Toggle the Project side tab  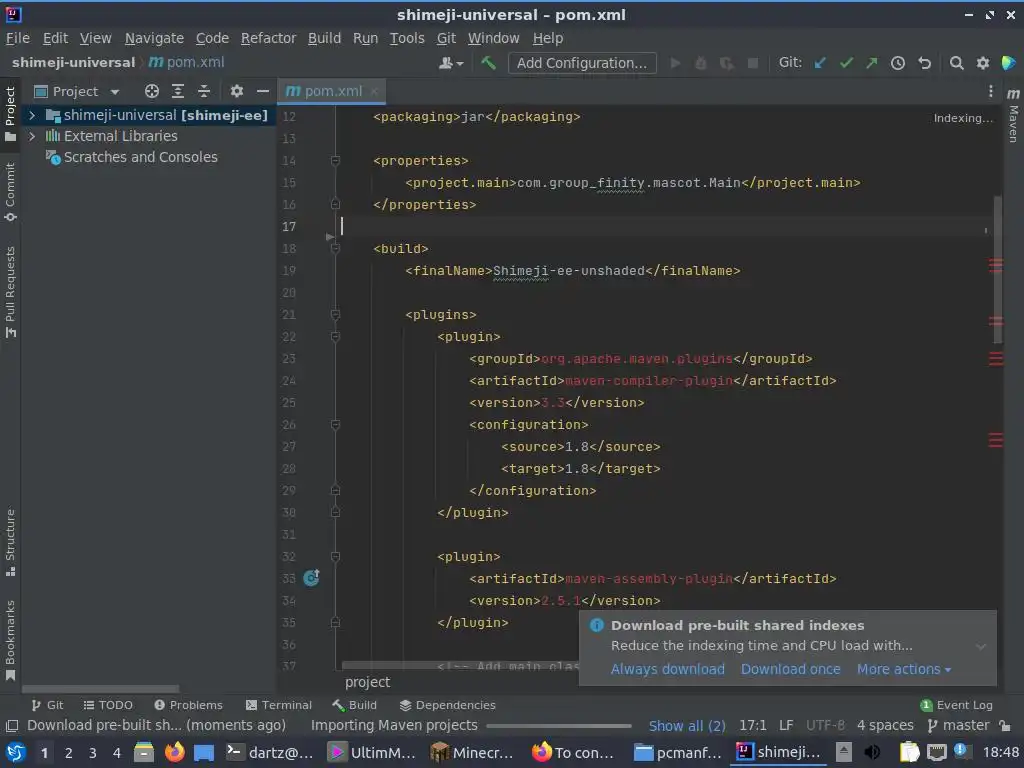pos(10,114)
